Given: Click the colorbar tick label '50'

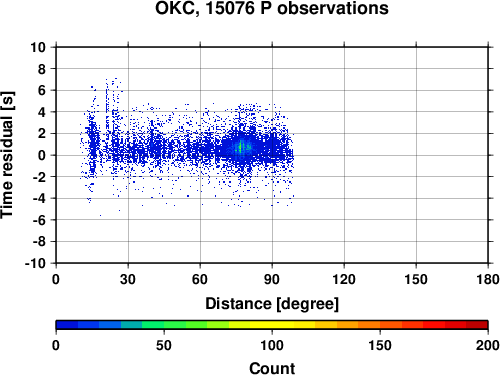Looking at the screenshot, I should [x=164, y=345].
